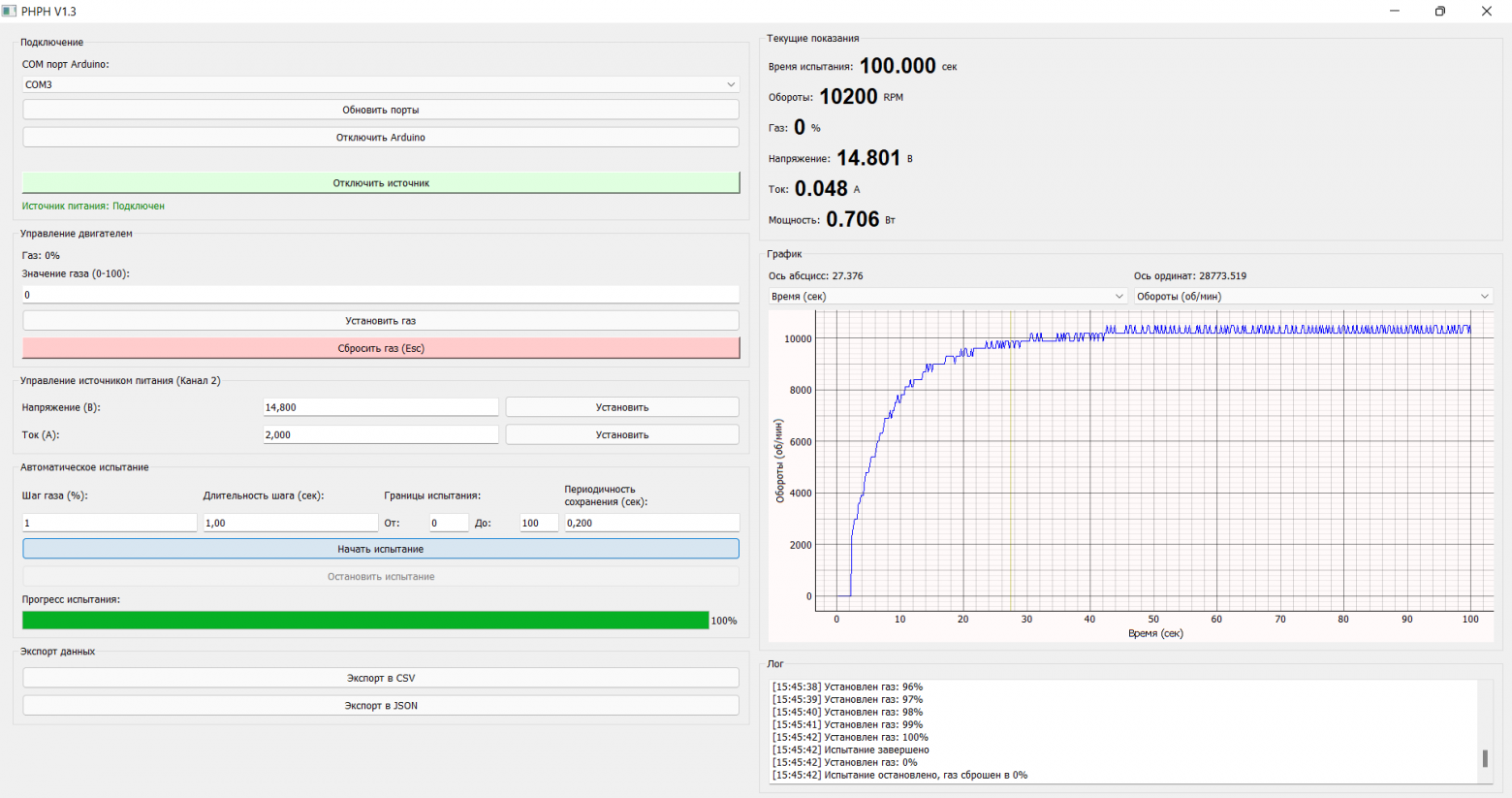Export data with Экспорт в JSON
Image resolution: width=1512 pixels, height=798 pixels.
pyautogui.click(x=380, y=706)
